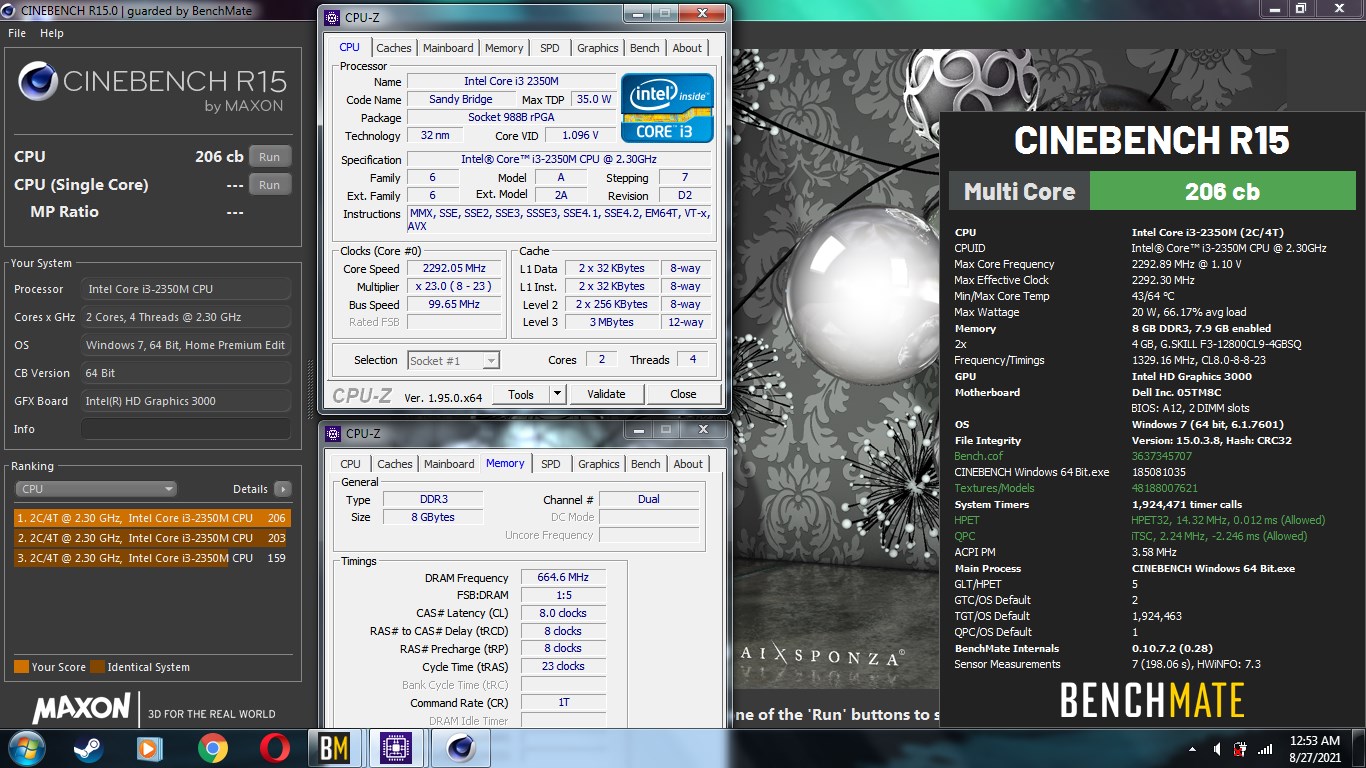
Task: Open the volume control tray icon
Action: pos(1217,748)
